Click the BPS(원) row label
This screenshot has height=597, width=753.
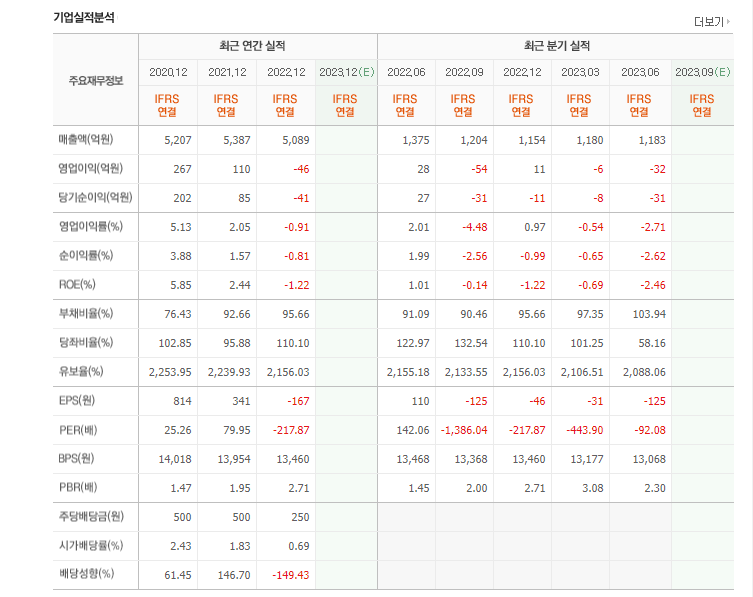[76, 458]
